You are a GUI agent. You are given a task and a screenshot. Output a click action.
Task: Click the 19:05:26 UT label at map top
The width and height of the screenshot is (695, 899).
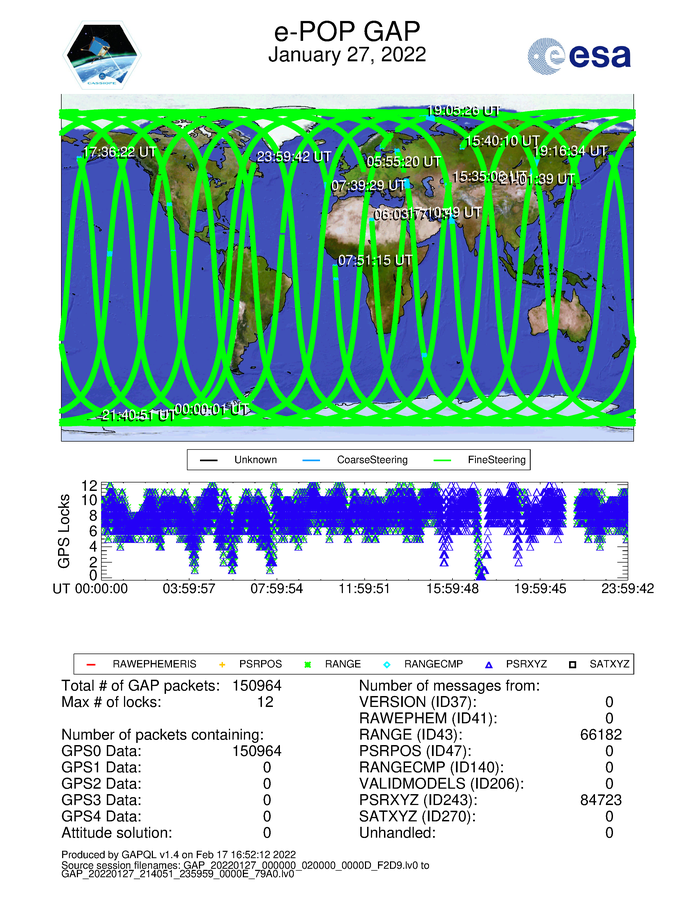pos(463,110)
